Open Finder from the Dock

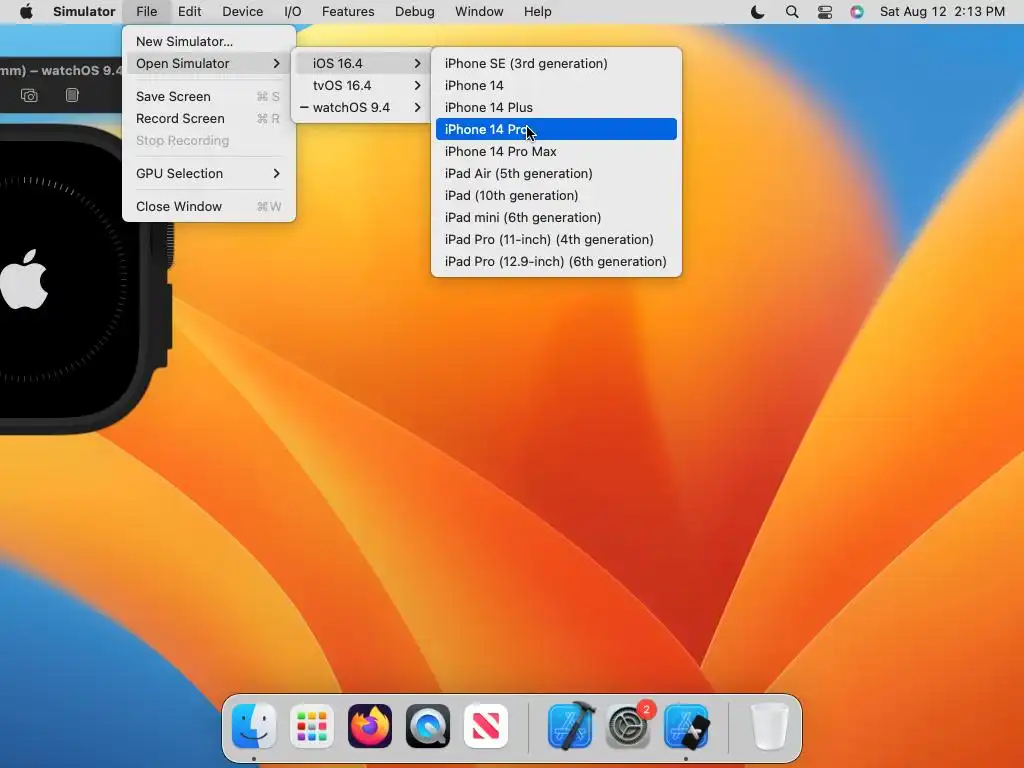(254, 726)
